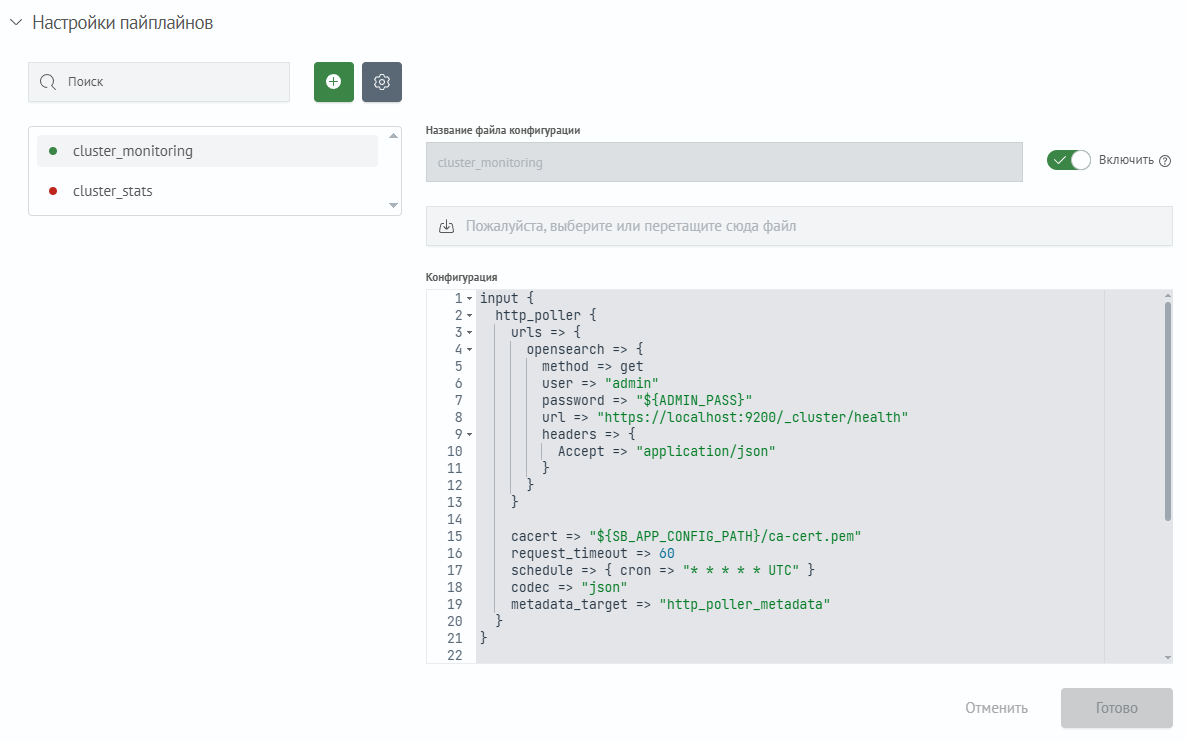
Task: Click the Отменить button
Action: pyautogui.click(x=996, y=708)
